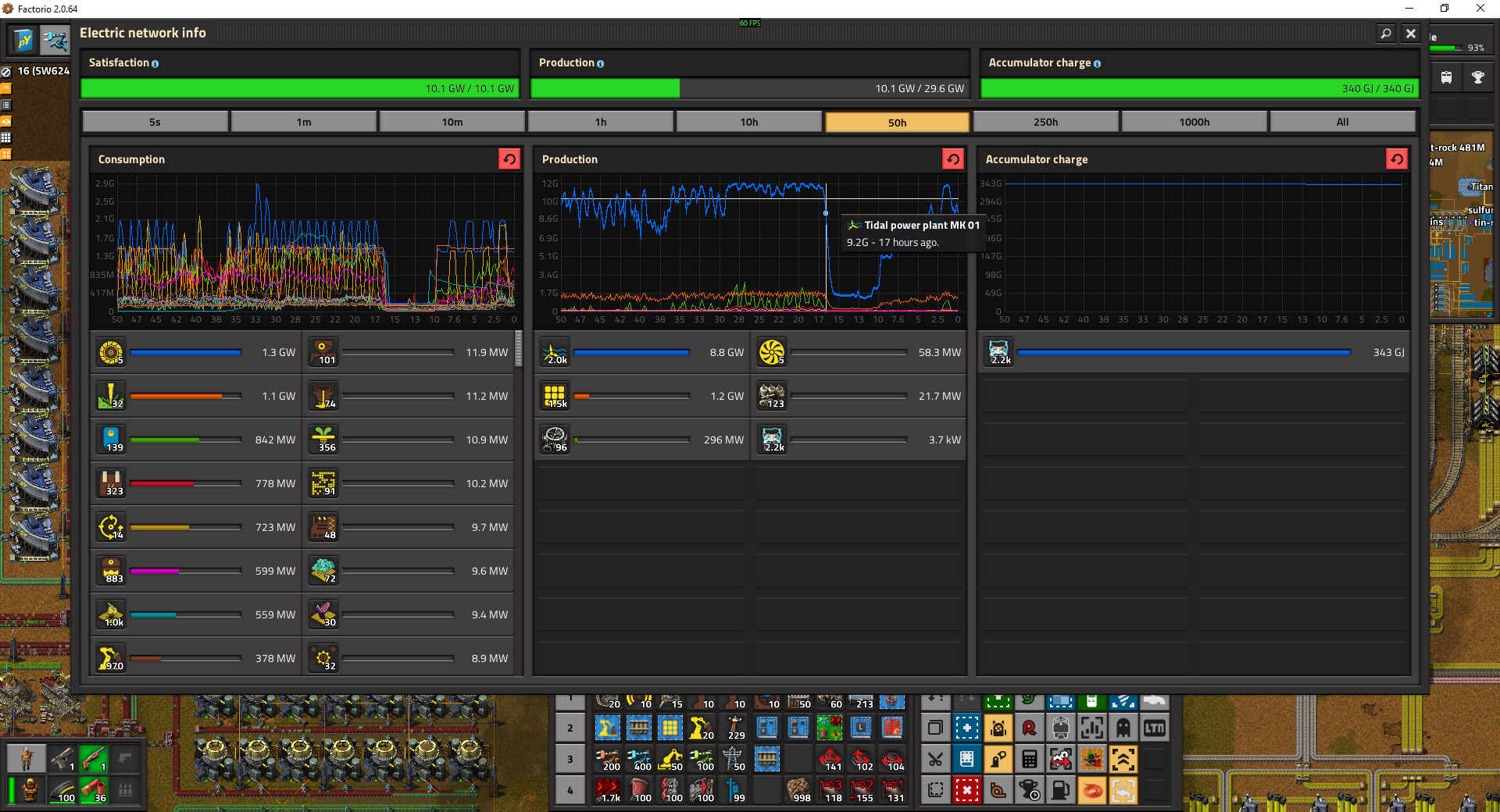Viewport: 1500px width, 812px height.
Task: Click the locomotive shortcut icon
Action: (x=1060, y=728)
